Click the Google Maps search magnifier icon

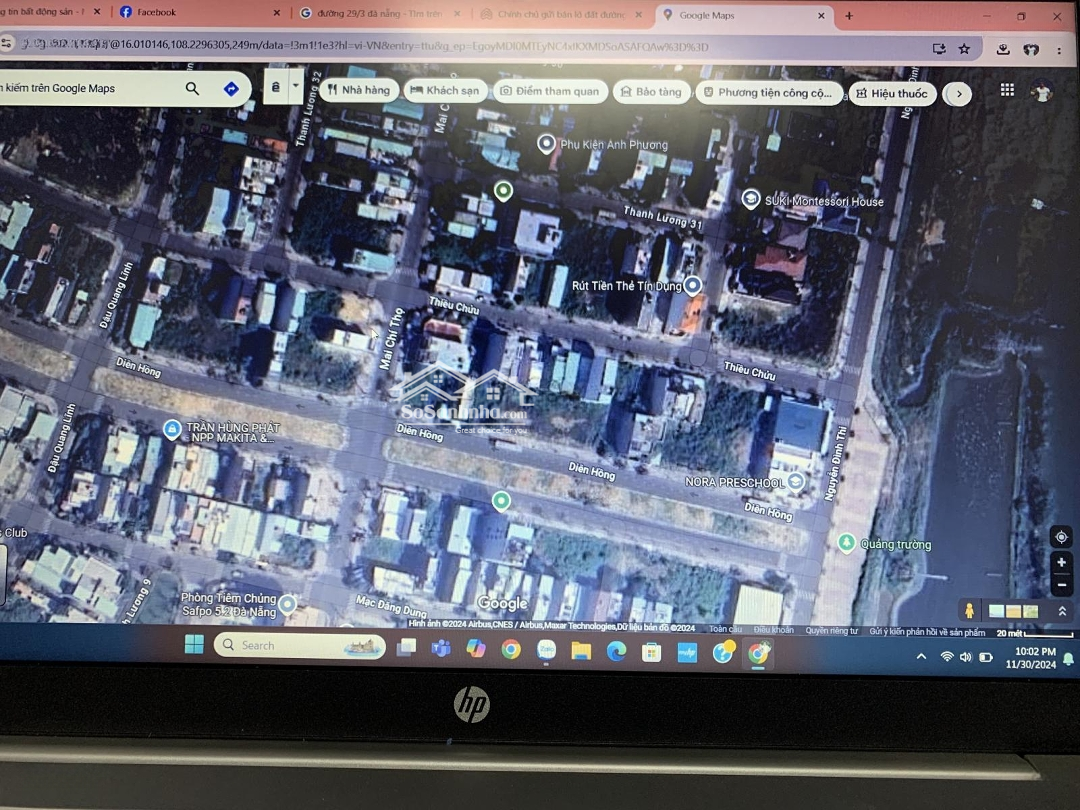pos(192,88)
